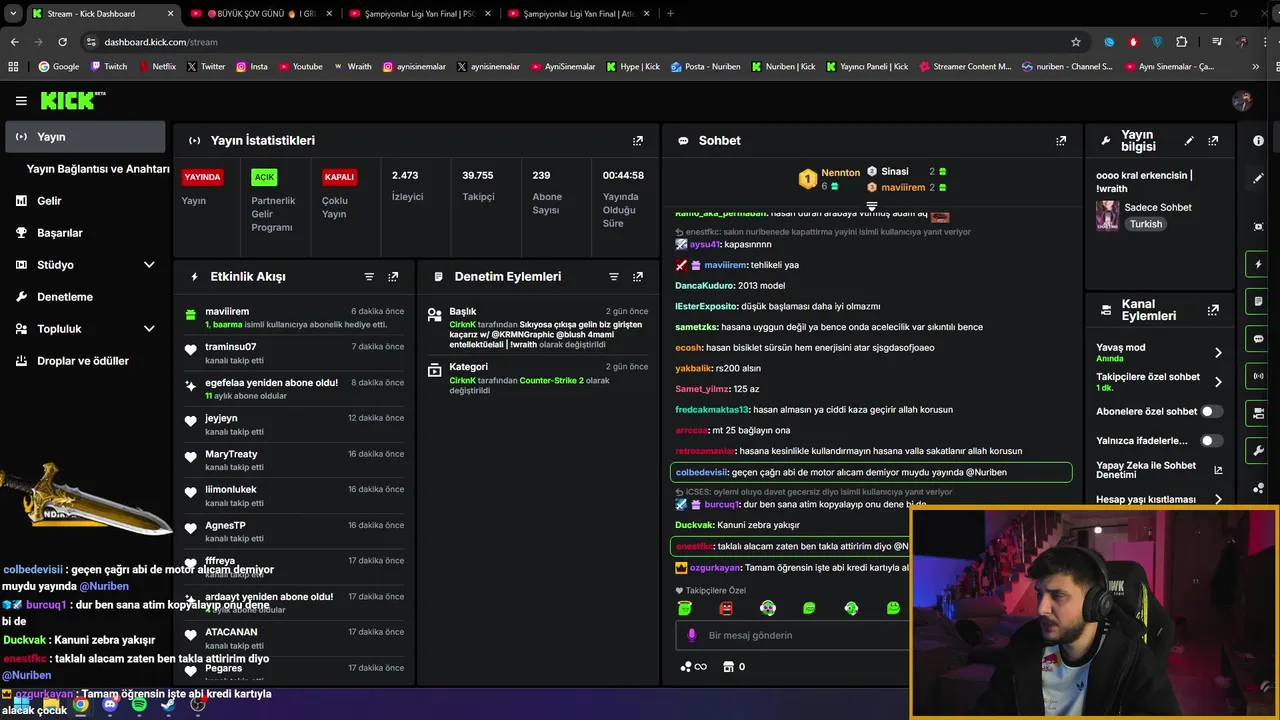Viewport: 1280px width, 720px height.
Task: Click the speech bubble icon in right rail
Action: (x=1258, y=339)
